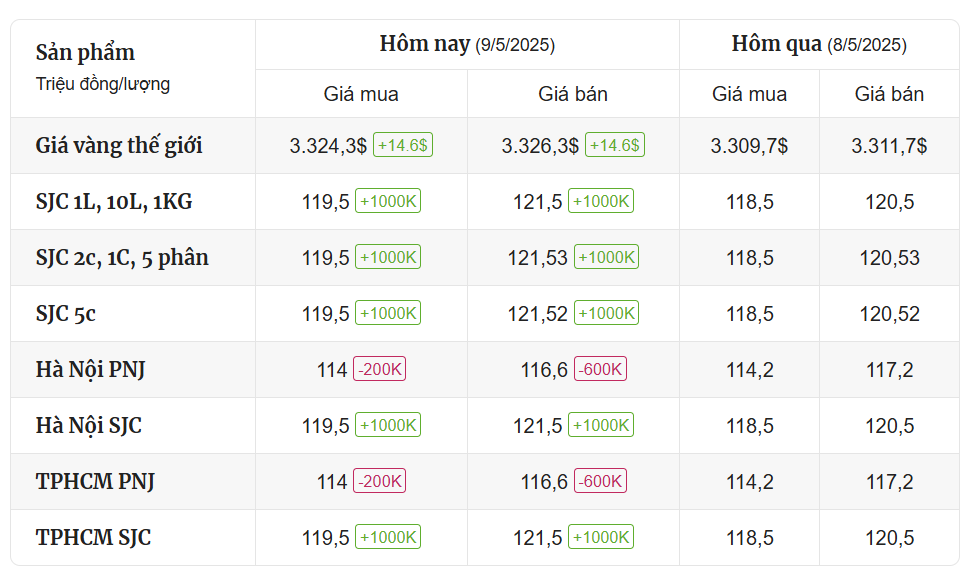This screenshot has height=574, width=968.
Task: Select the SJC 1L, 10L, 1KG row label
Action: click(x=114, y=202)
